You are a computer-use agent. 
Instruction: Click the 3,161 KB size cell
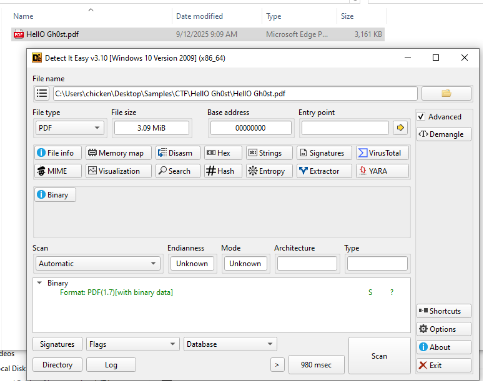(368, 34)
